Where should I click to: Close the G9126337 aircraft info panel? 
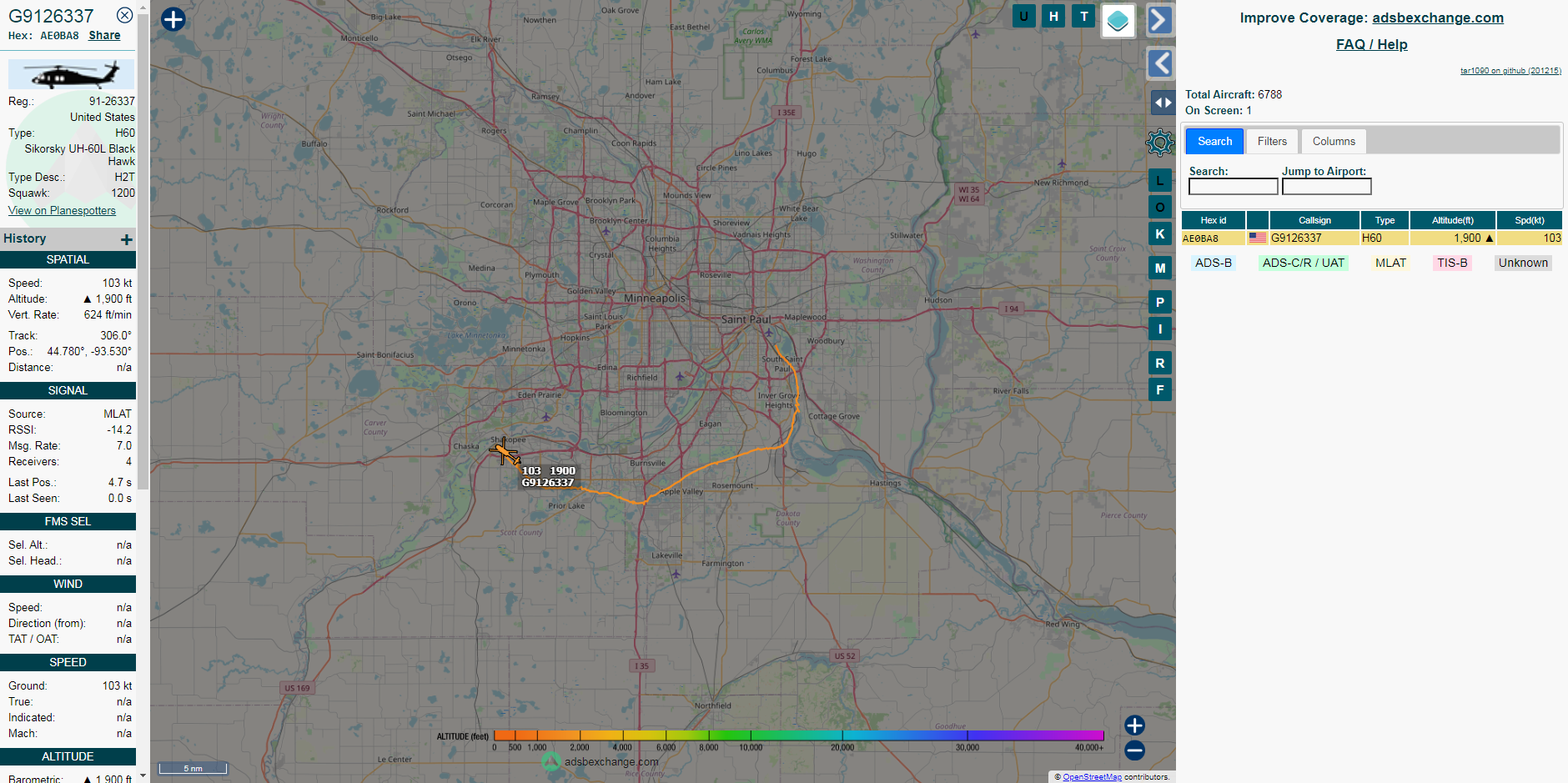[x=124, y=15]
